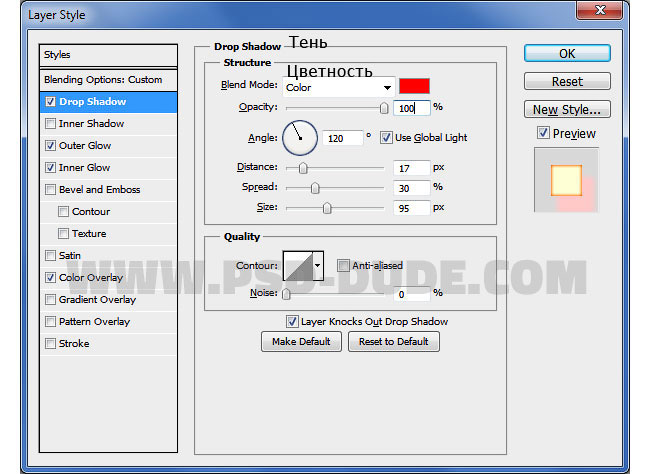Focus the Noise value field
This screenshot has height=474, width=650.
[412, 294]
